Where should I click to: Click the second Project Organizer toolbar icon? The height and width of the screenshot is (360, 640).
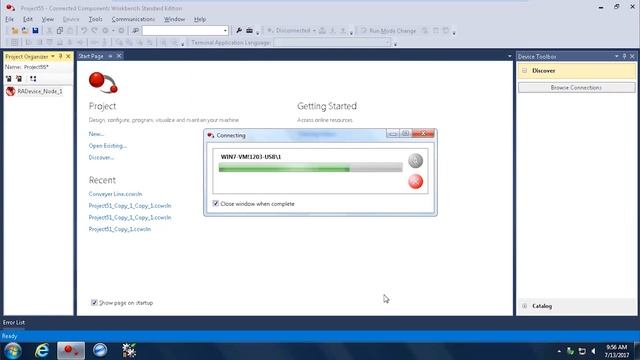click(19, 78)
